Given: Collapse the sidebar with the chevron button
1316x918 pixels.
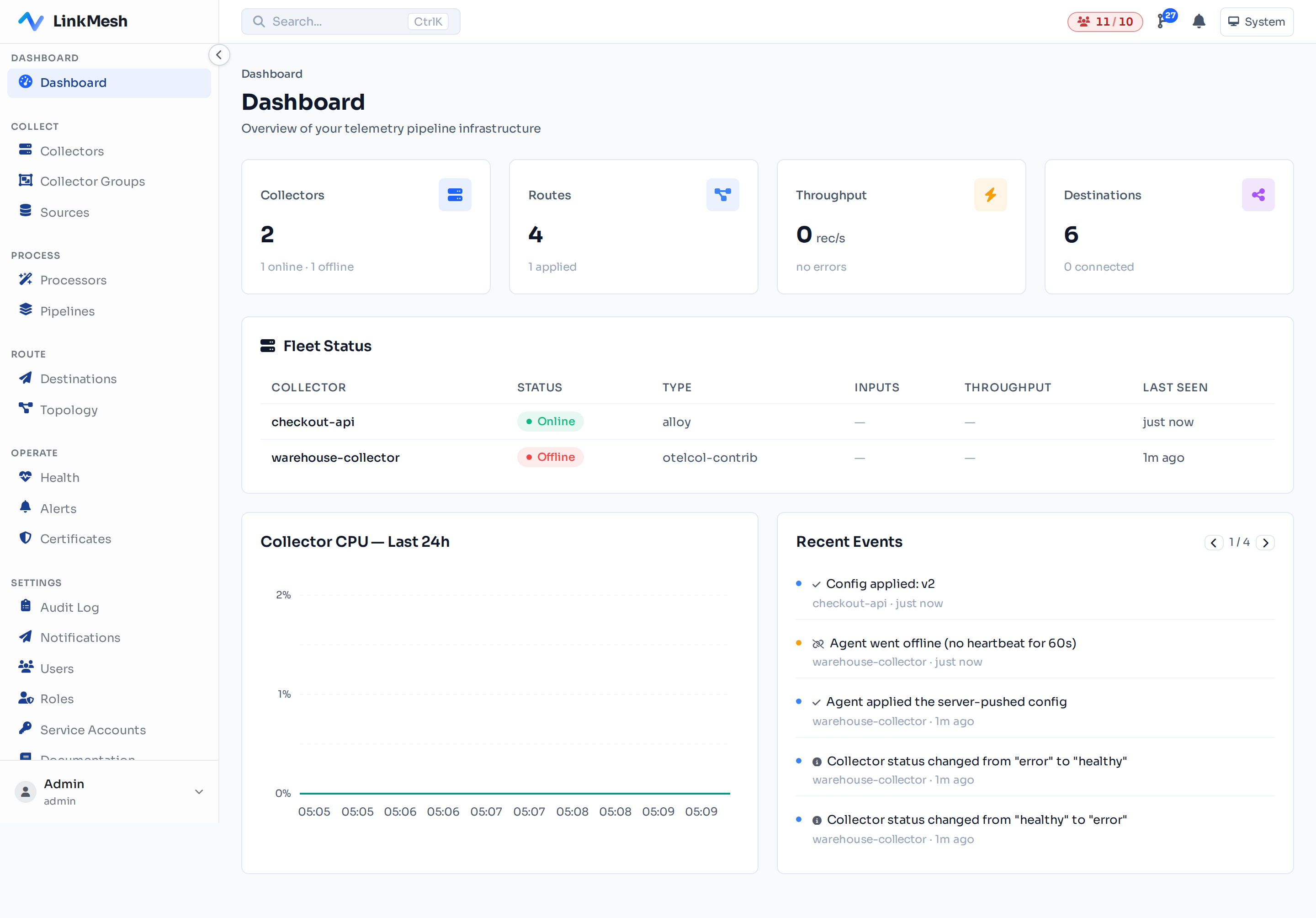Looking at the screenshot, I should [x=219, y=55].
